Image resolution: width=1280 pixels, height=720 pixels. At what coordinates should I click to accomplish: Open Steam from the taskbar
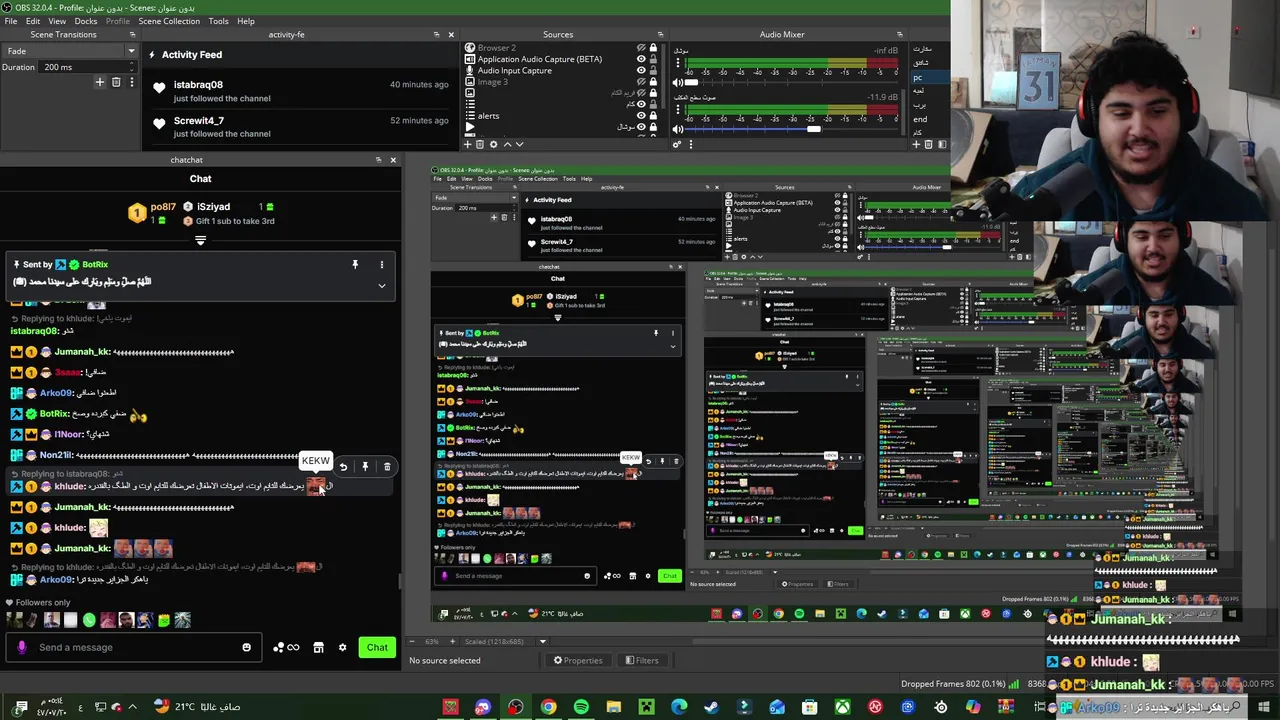(711, 707)
